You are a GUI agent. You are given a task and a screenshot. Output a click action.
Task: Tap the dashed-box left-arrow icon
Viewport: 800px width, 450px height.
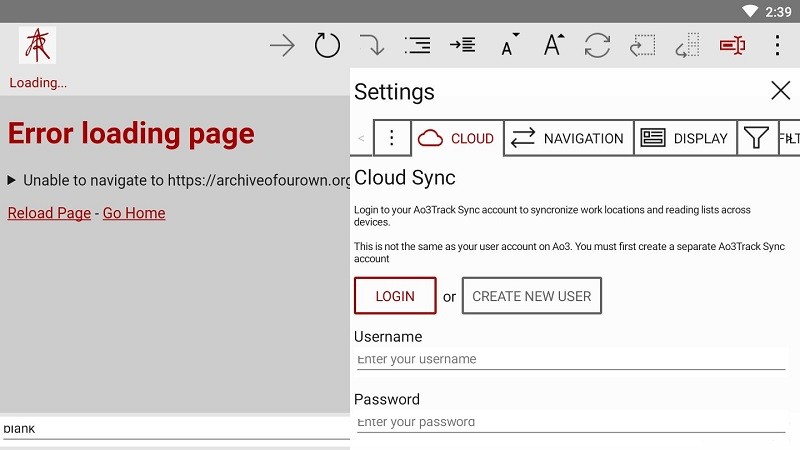tap(642, 45)
